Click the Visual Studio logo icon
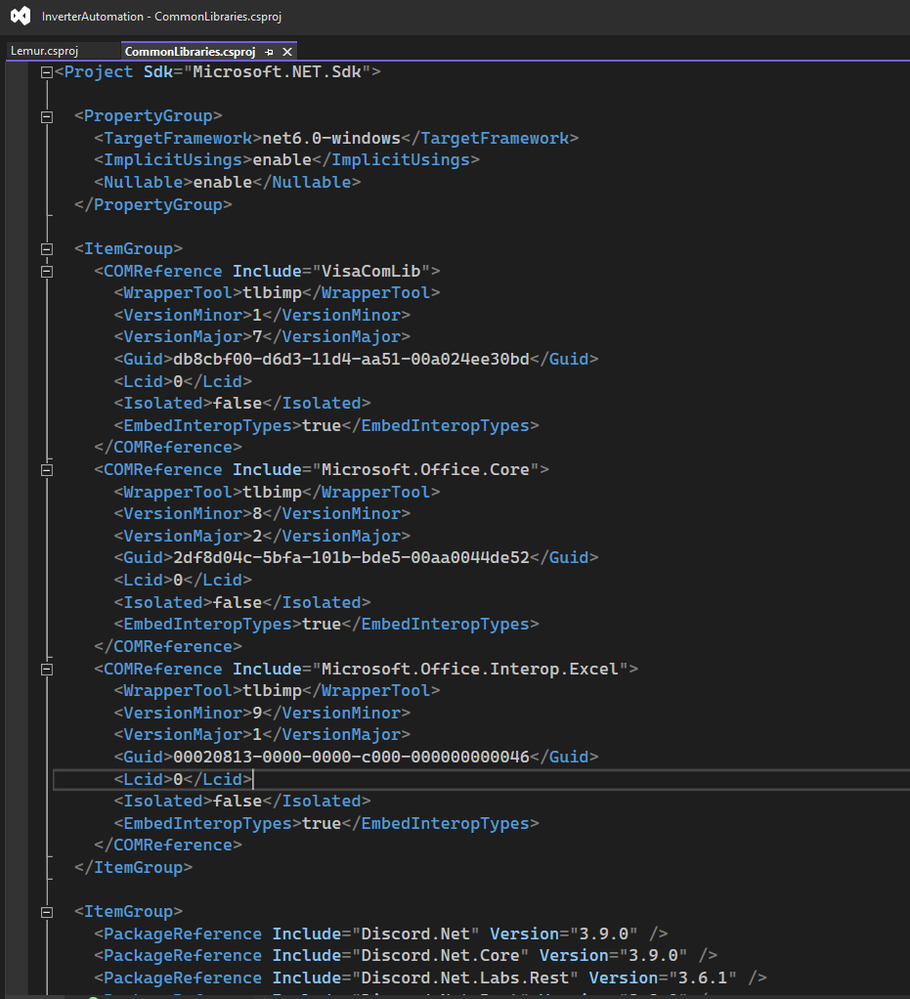This screenshot has height=999, width=910. pos(20,16)
